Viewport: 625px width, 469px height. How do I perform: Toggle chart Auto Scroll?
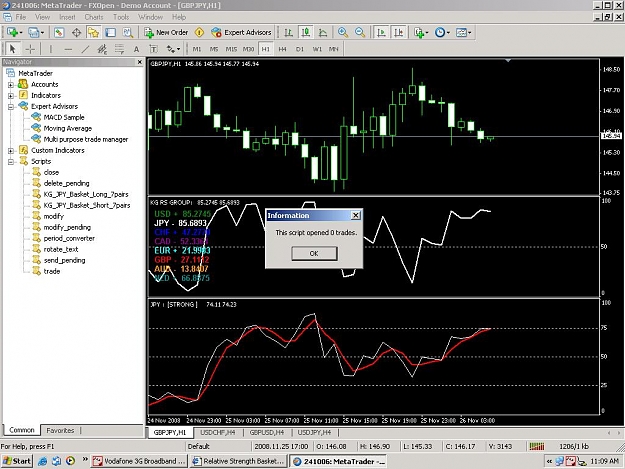point(381,32)
